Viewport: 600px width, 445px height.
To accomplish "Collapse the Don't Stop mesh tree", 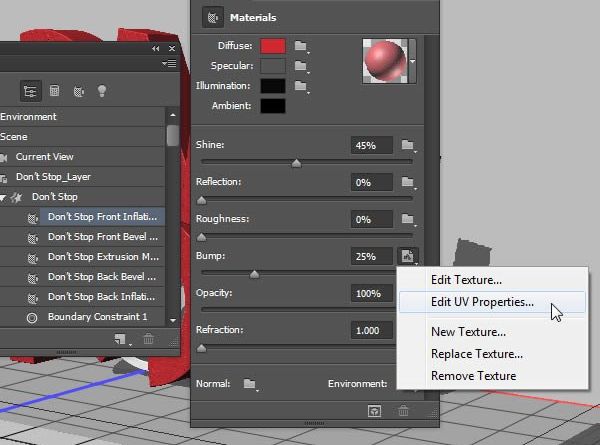I will tap(3, 198).
